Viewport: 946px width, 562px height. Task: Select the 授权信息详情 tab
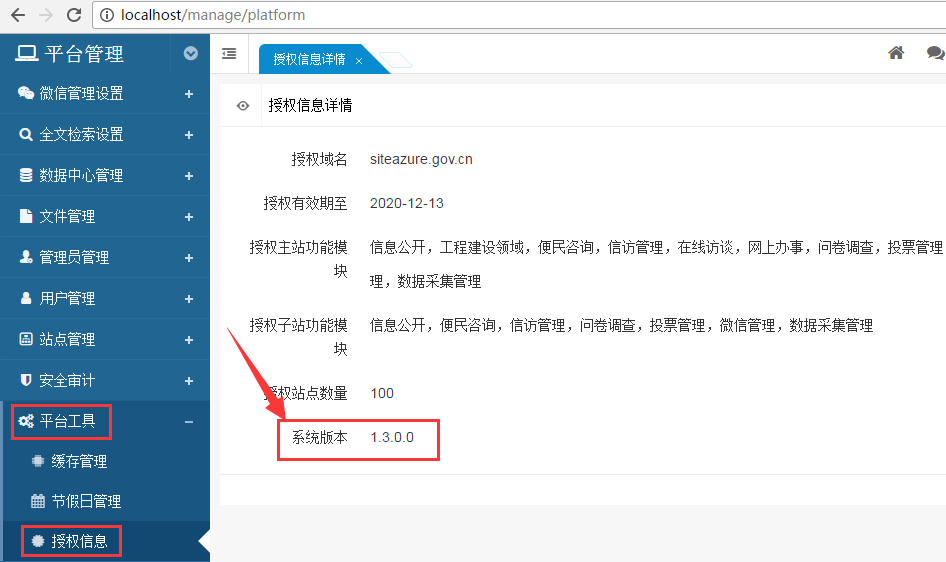coord(309,60)
